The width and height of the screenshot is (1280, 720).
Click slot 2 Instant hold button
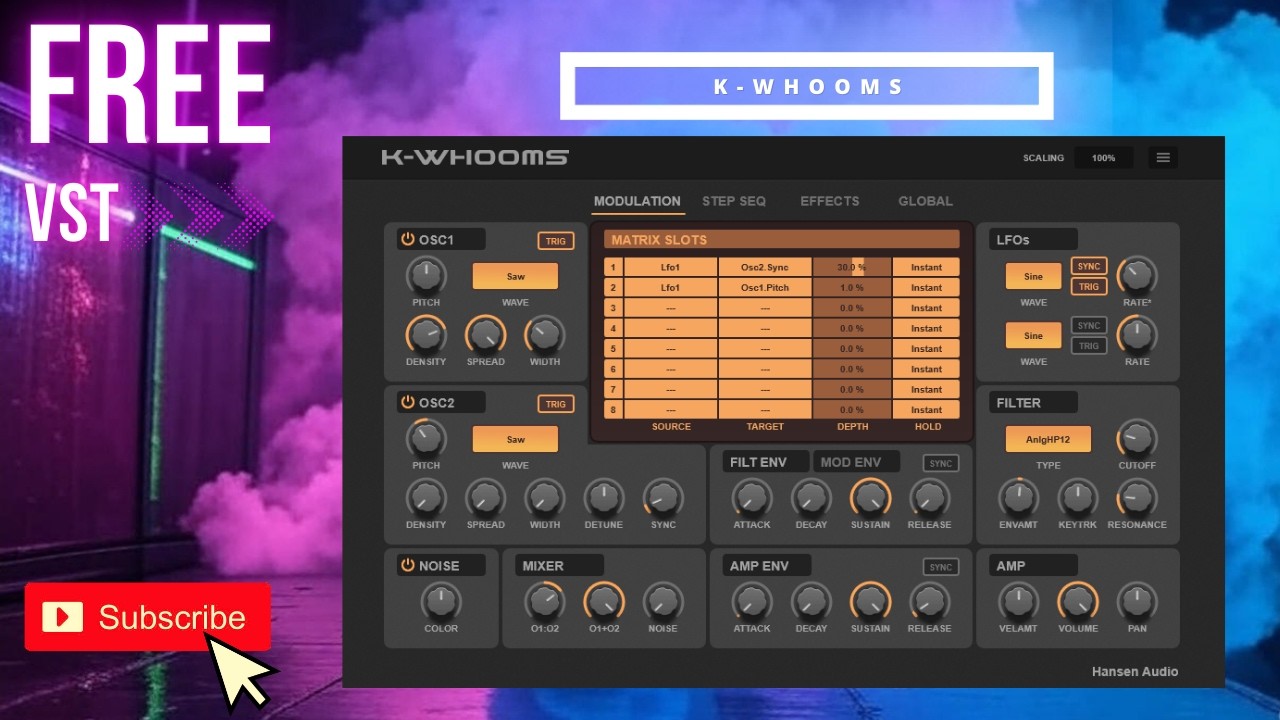[926, 288]
